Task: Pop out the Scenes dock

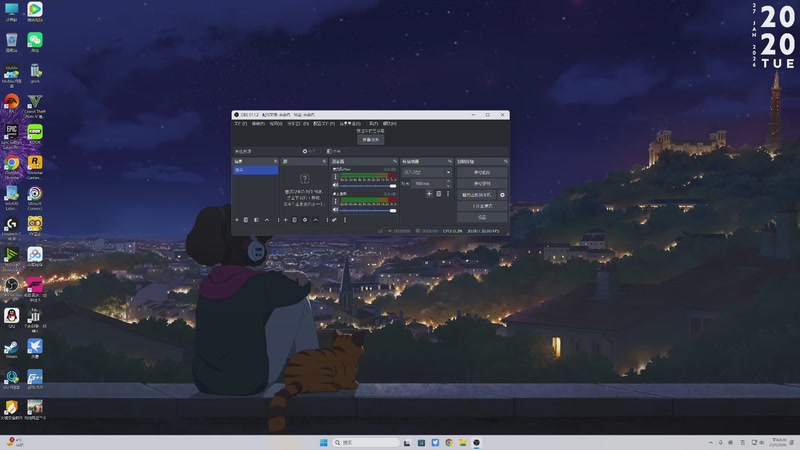Action: [276, 161]
